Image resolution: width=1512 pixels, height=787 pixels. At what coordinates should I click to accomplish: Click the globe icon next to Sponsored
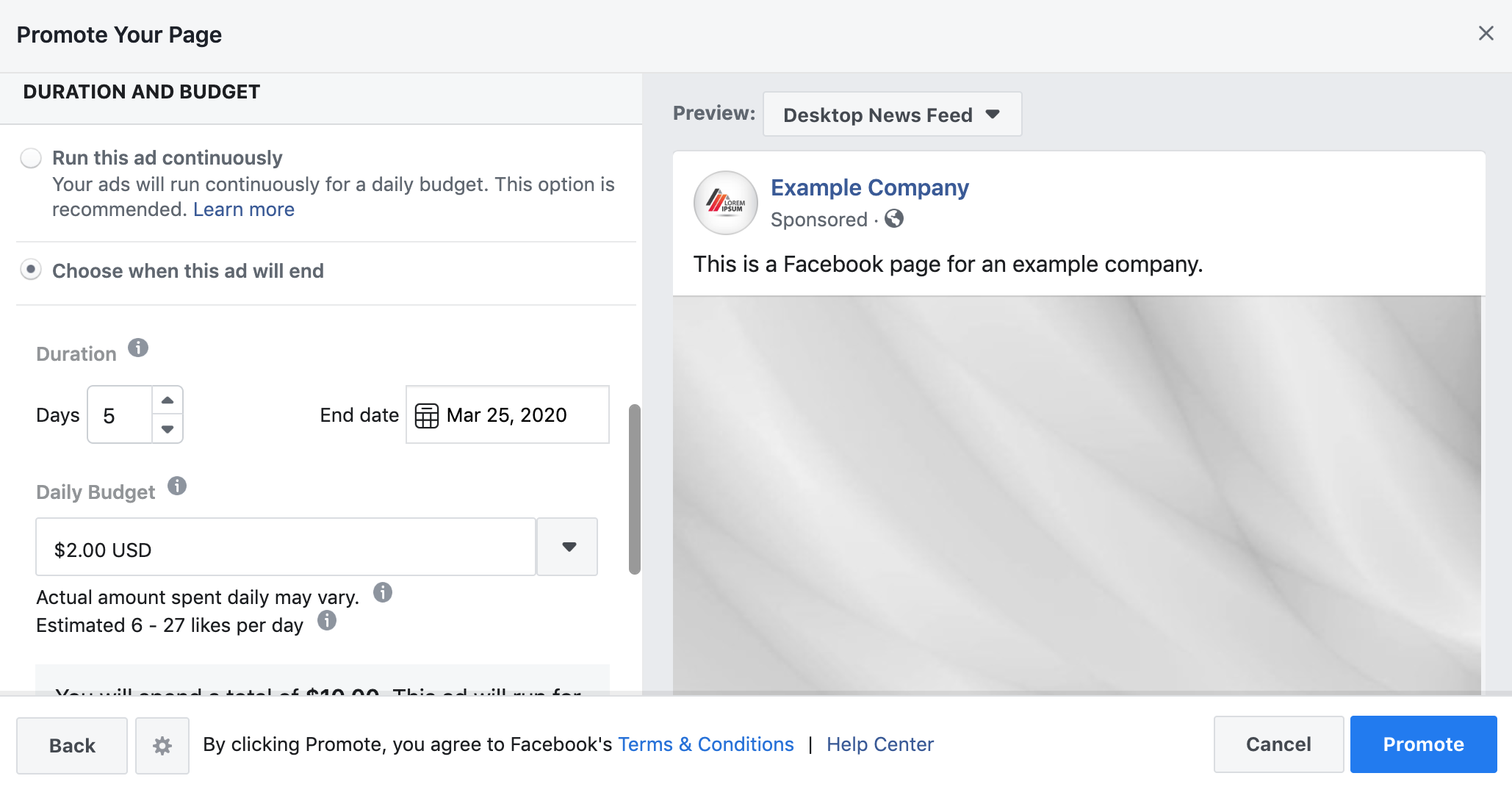[x=894, y=219]
